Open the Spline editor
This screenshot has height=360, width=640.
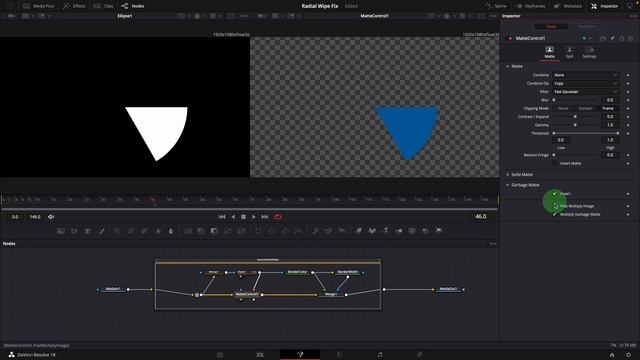point(496,6)
